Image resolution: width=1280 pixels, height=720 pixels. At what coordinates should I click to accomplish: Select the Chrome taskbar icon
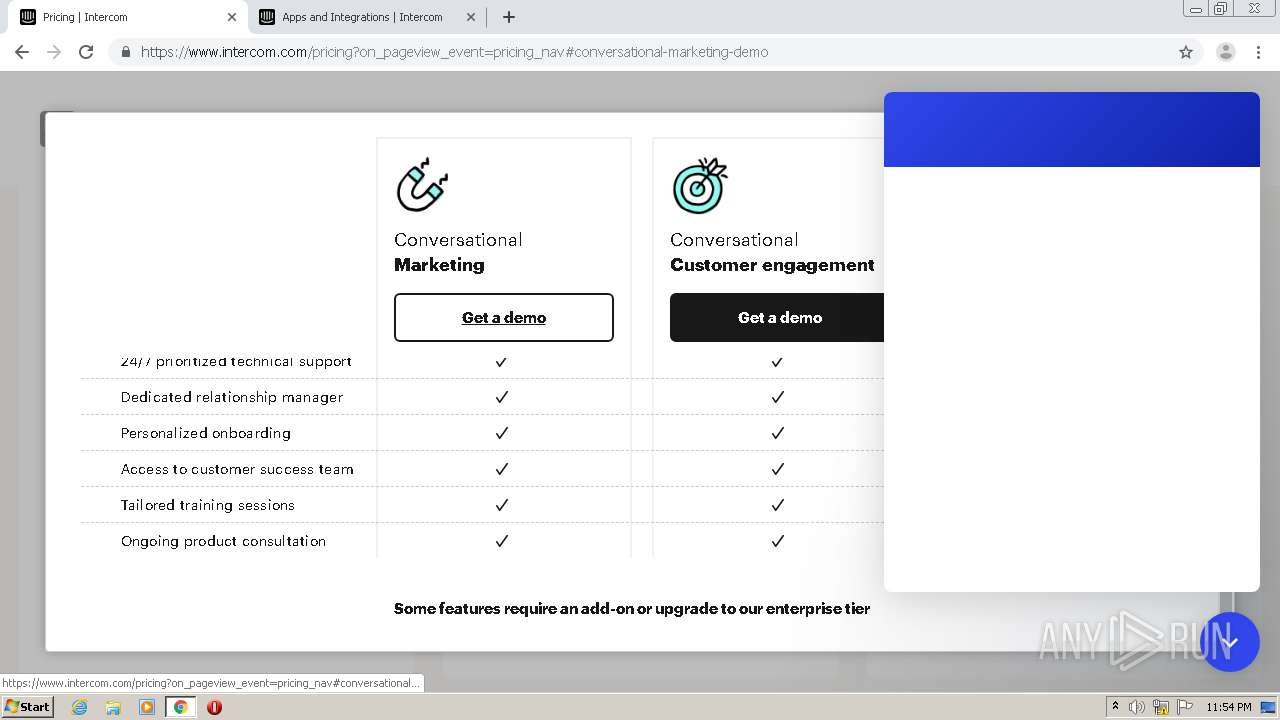180,707
